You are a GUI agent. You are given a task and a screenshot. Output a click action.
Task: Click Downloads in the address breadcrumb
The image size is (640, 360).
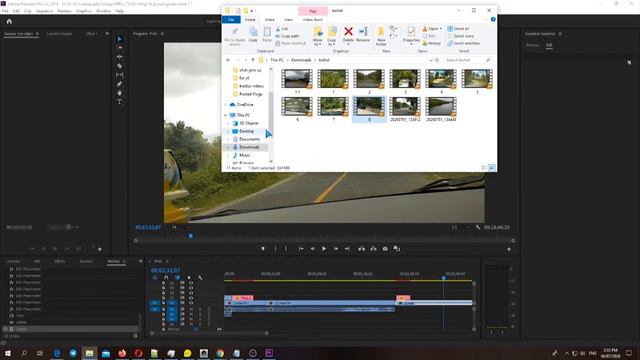tap(301, 60)
